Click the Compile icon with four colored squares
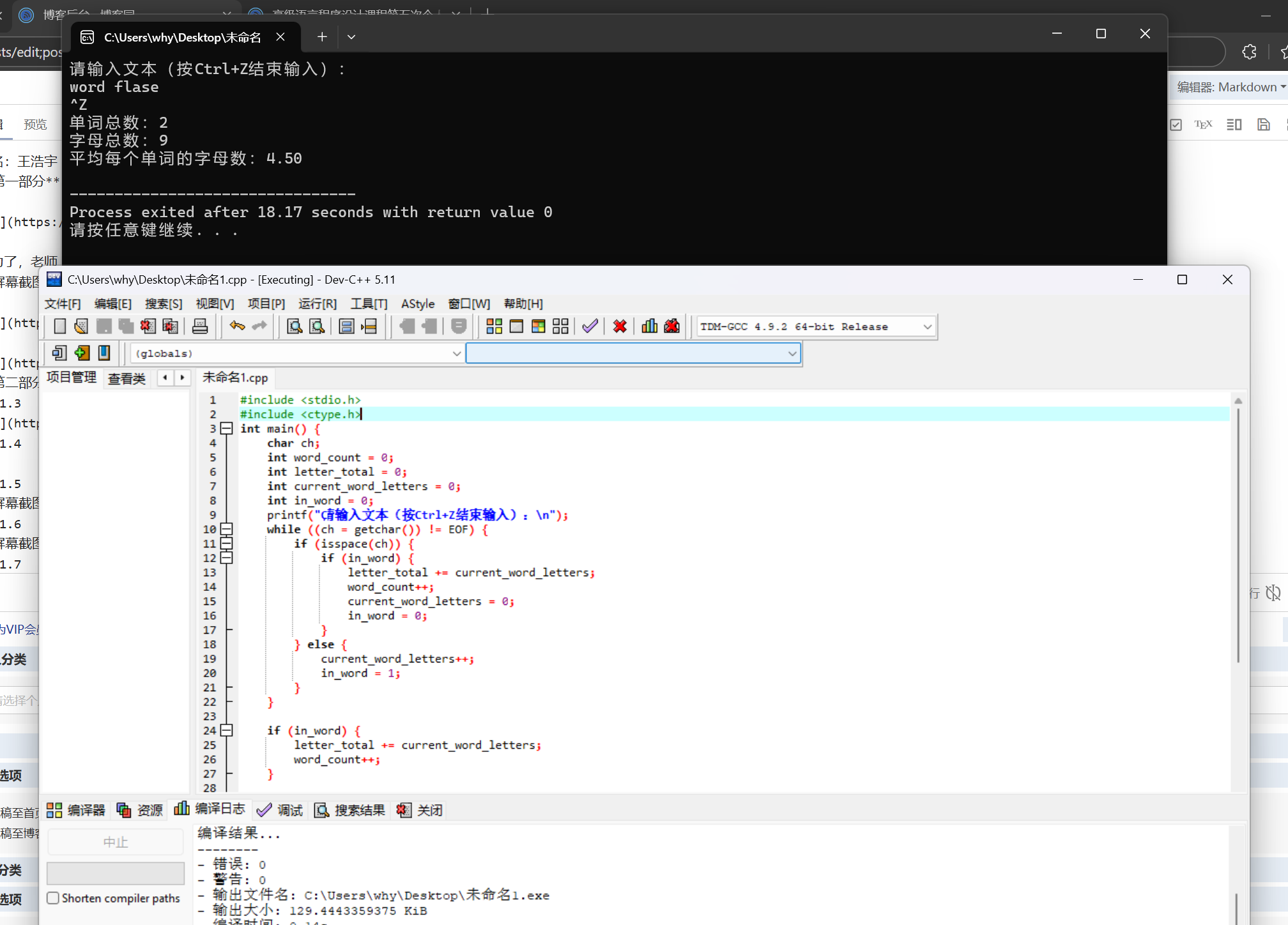 494,326
